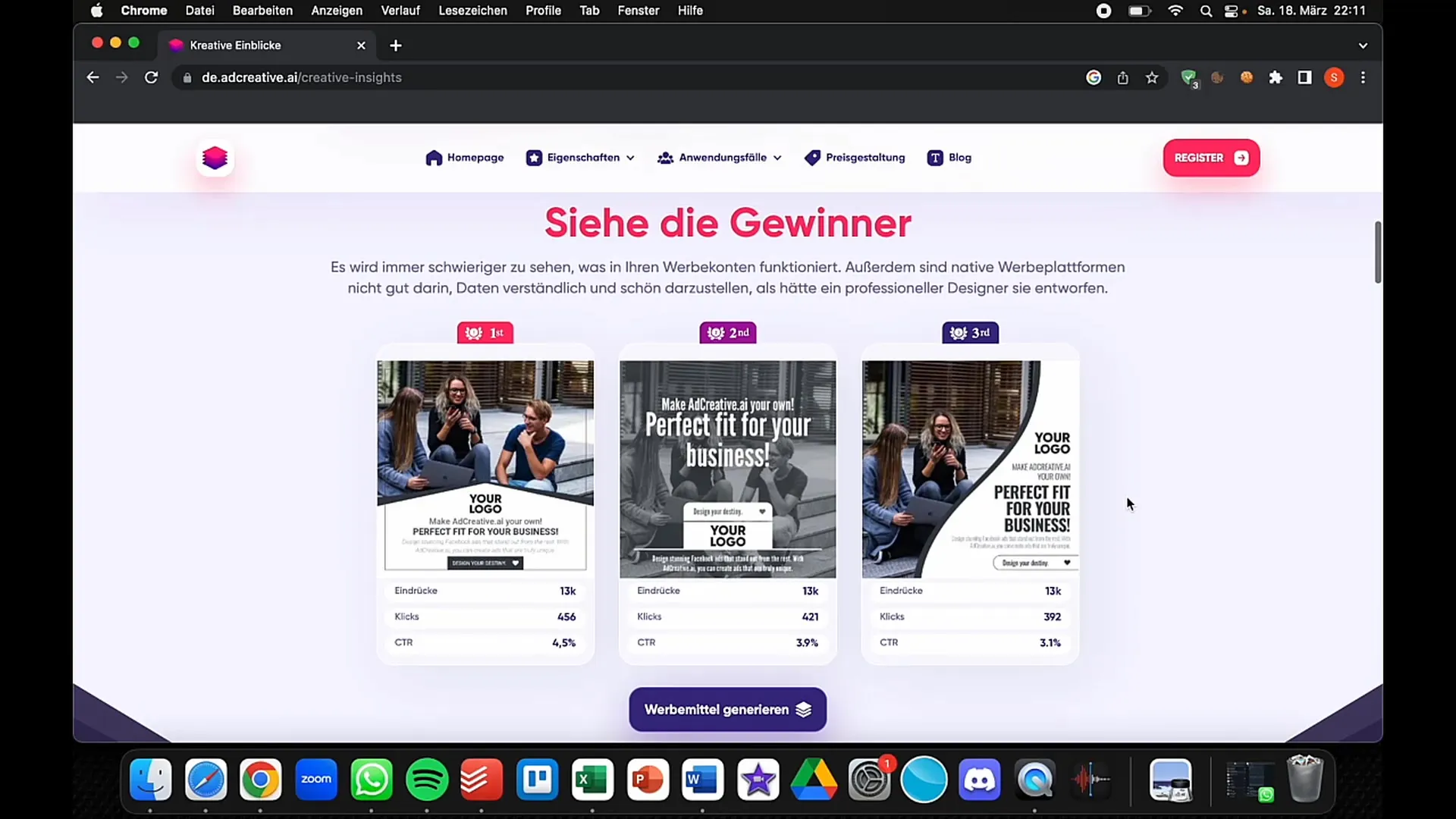
Task: Click the page vertical scrollbar
Action: click(1377, 253)
